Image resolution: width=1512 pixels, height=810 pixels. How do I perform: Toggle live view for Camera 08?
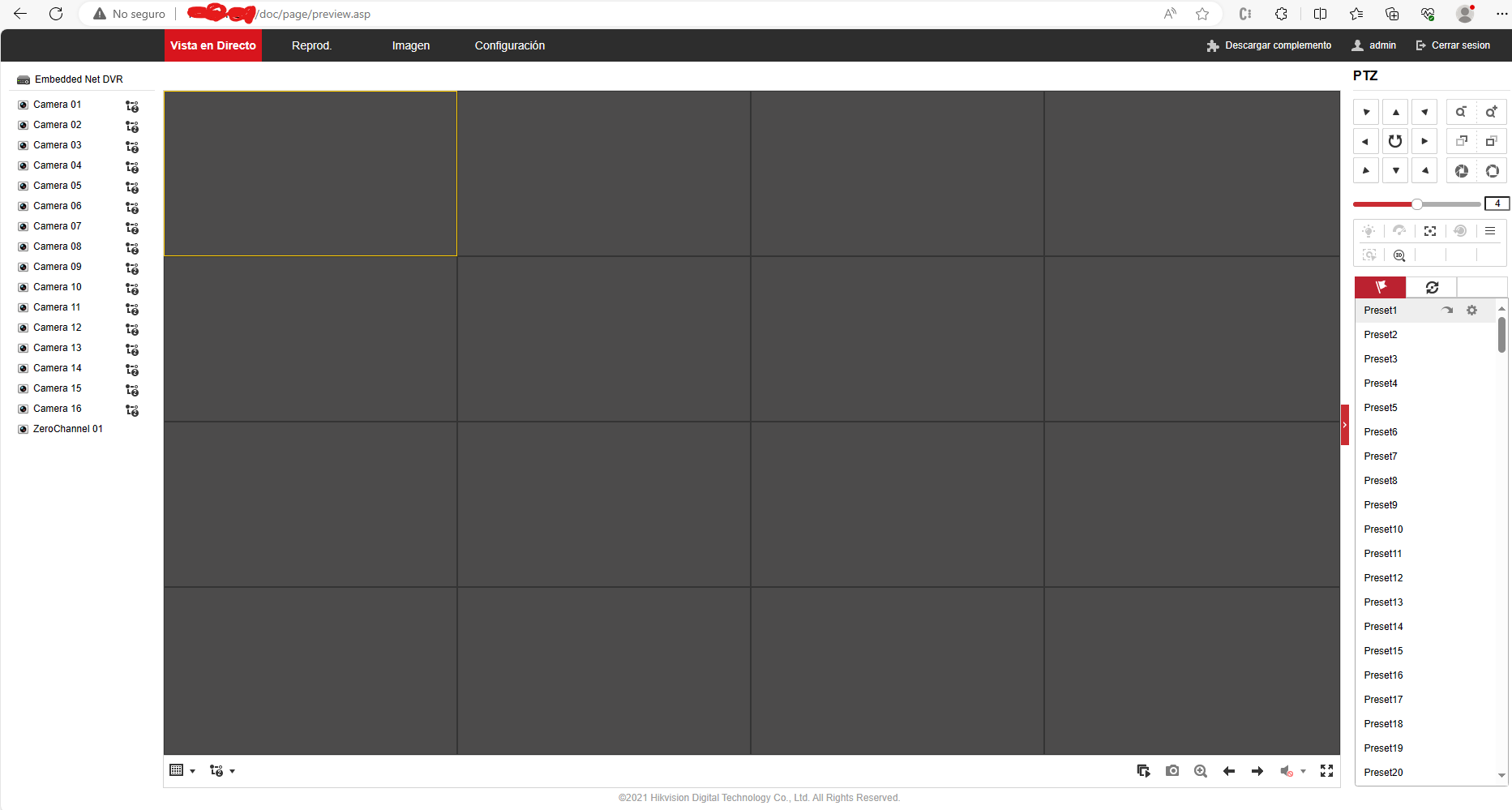click(x=24, y=246)
